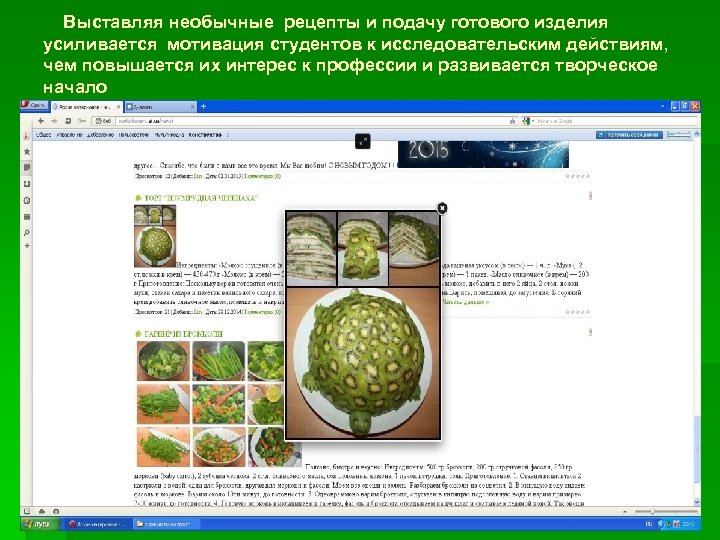Click the scroll down arrow of the page

(697, 502)
